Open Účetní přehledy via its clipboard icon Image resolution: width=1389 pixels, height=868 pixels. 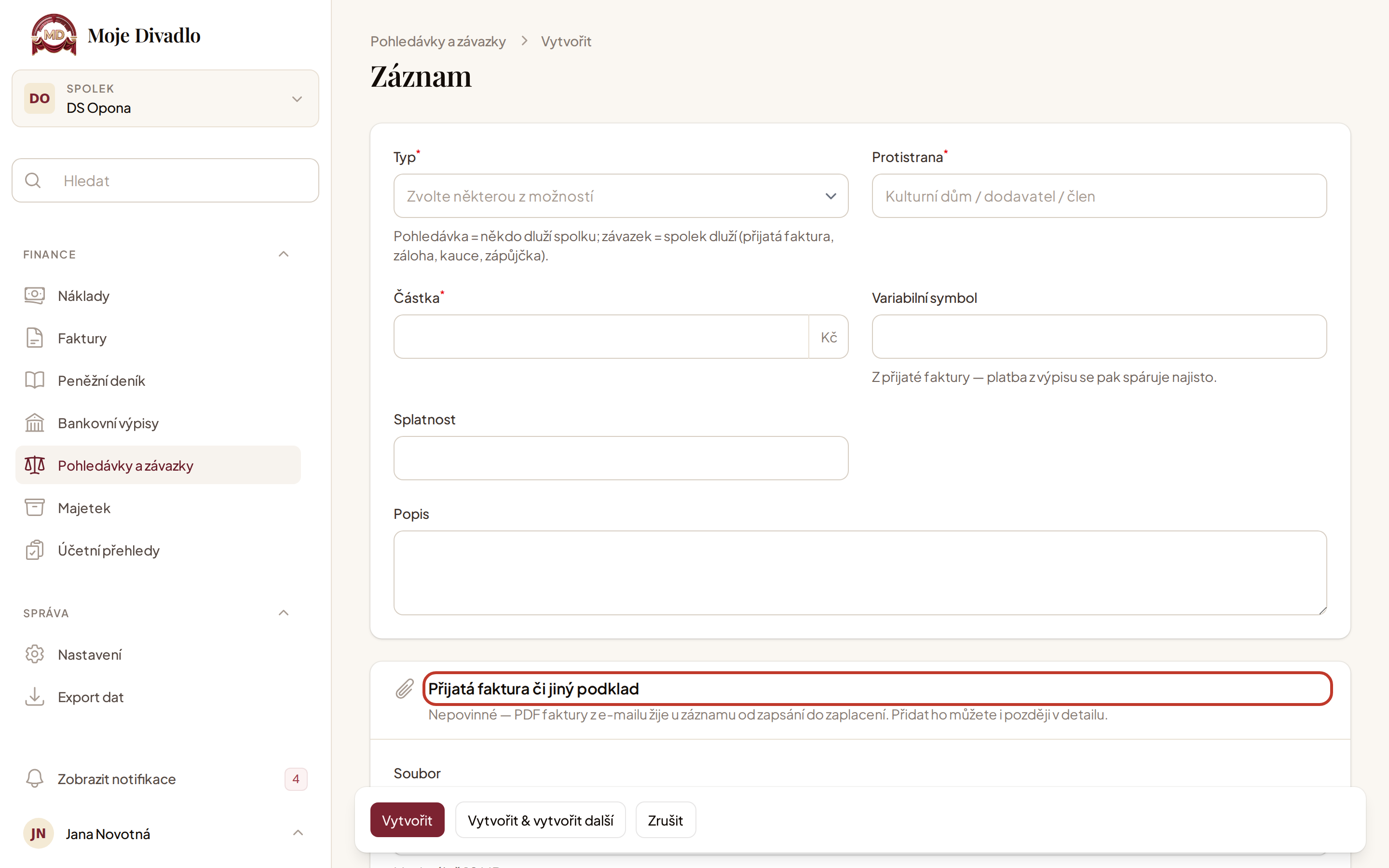34,550
